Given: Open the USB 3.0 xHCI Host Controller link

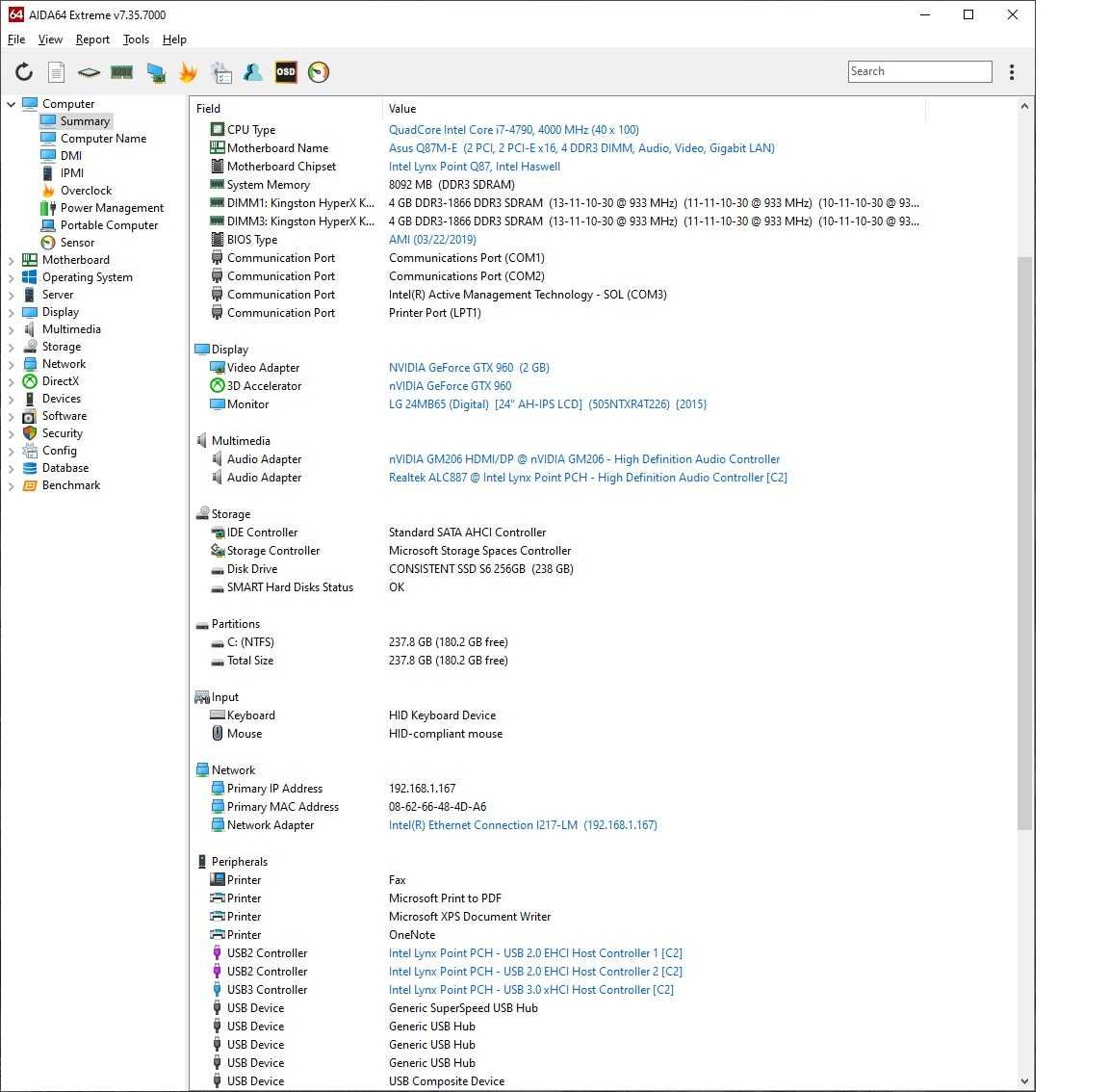Looking at the screenshot, I should pyautogui.click(x=531, y=990).
